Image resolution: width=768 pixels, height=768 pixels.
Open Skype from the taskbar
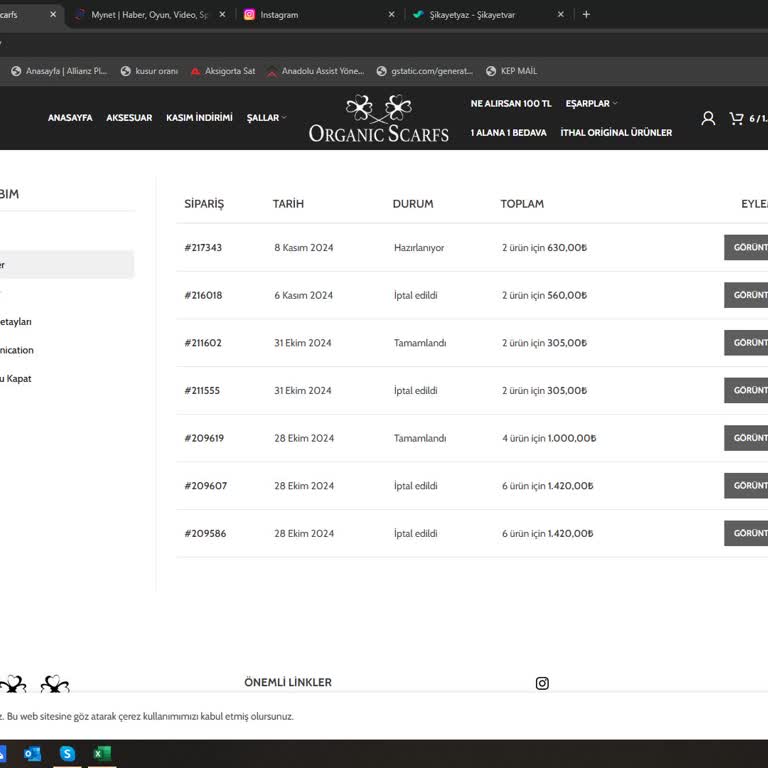67,753
